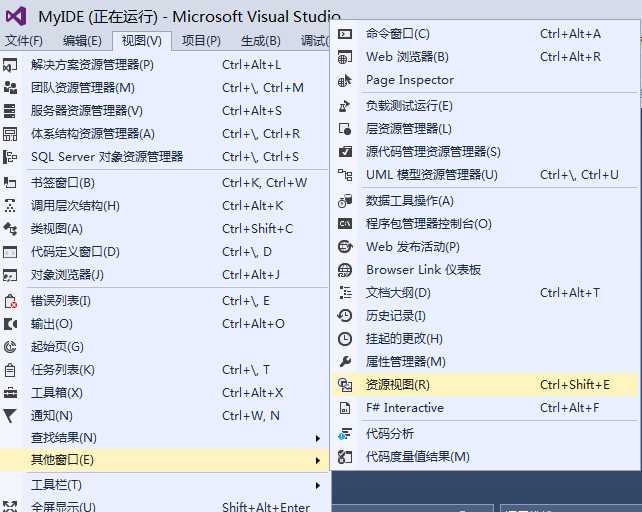The width and height of the screenshot is (642, 512).
Task: Click the 属性管理器 wrench icon
Action: click(345, 362)
